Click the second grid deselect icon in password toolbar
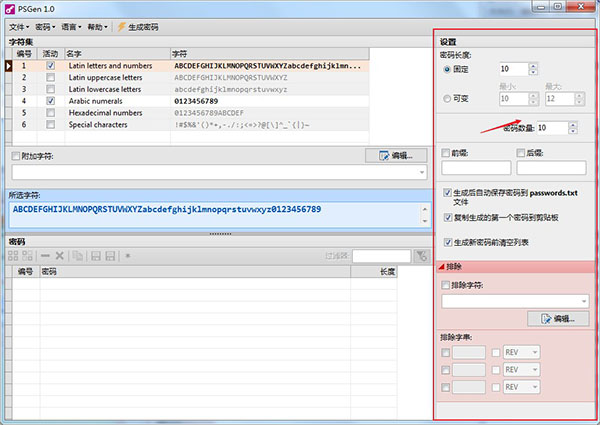Image resolution: width=600 pixels, height=425 pixels. (x=28, y=256)
